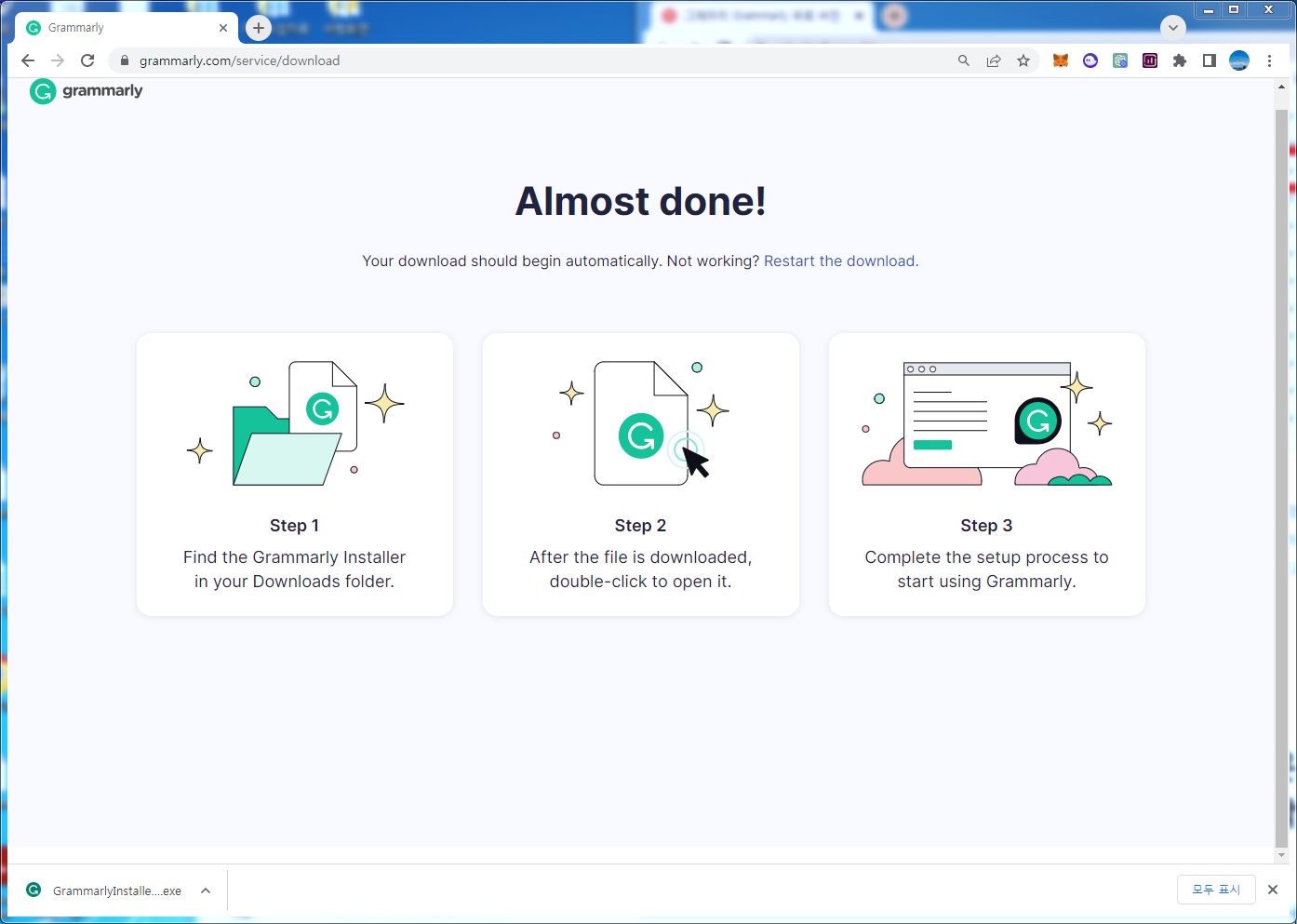Open the Chrome three-dot menu
The image size is (1297, 924).
tap(1269, 60)
